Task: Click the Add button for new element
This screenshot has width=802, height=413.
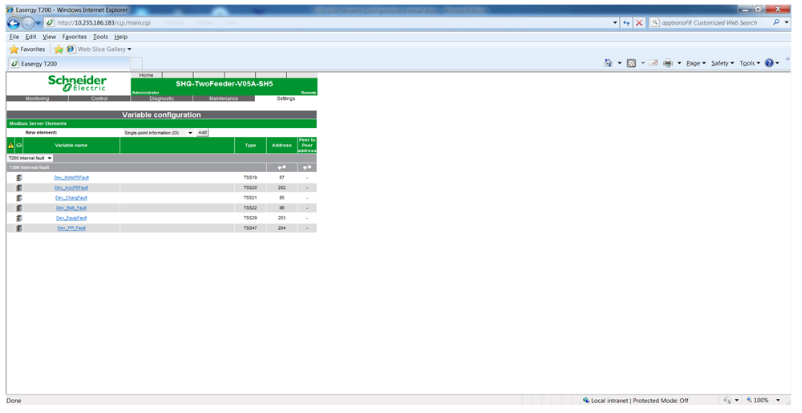Action: pos(203,133)
